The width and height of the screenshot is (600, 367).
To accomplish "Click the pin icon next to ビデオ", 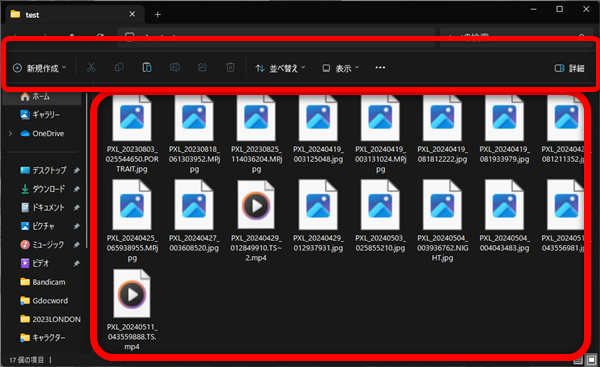I will (x=77, y=263).
